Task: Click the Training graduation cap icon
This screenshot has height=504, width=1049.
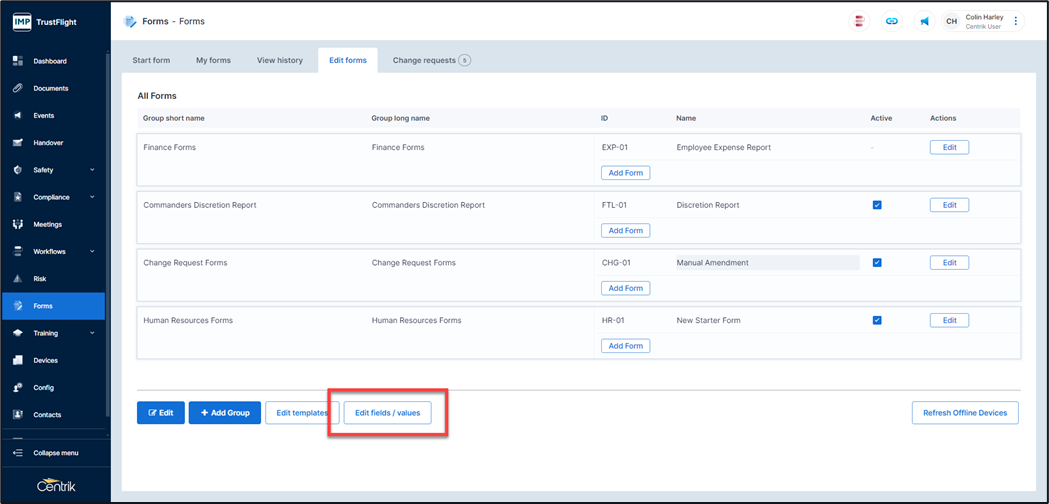Action: coord(17,333)
